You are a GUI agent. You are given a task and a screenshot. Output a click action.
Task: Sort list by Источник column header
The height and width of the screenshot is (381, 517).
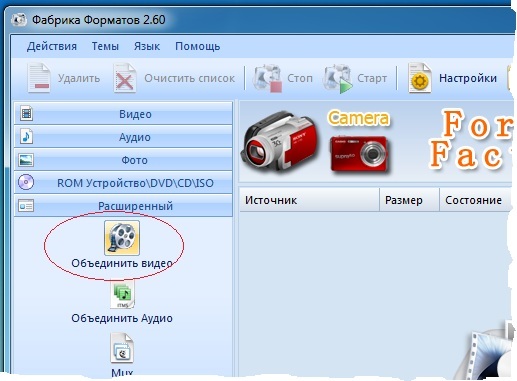tap(309, 200)
